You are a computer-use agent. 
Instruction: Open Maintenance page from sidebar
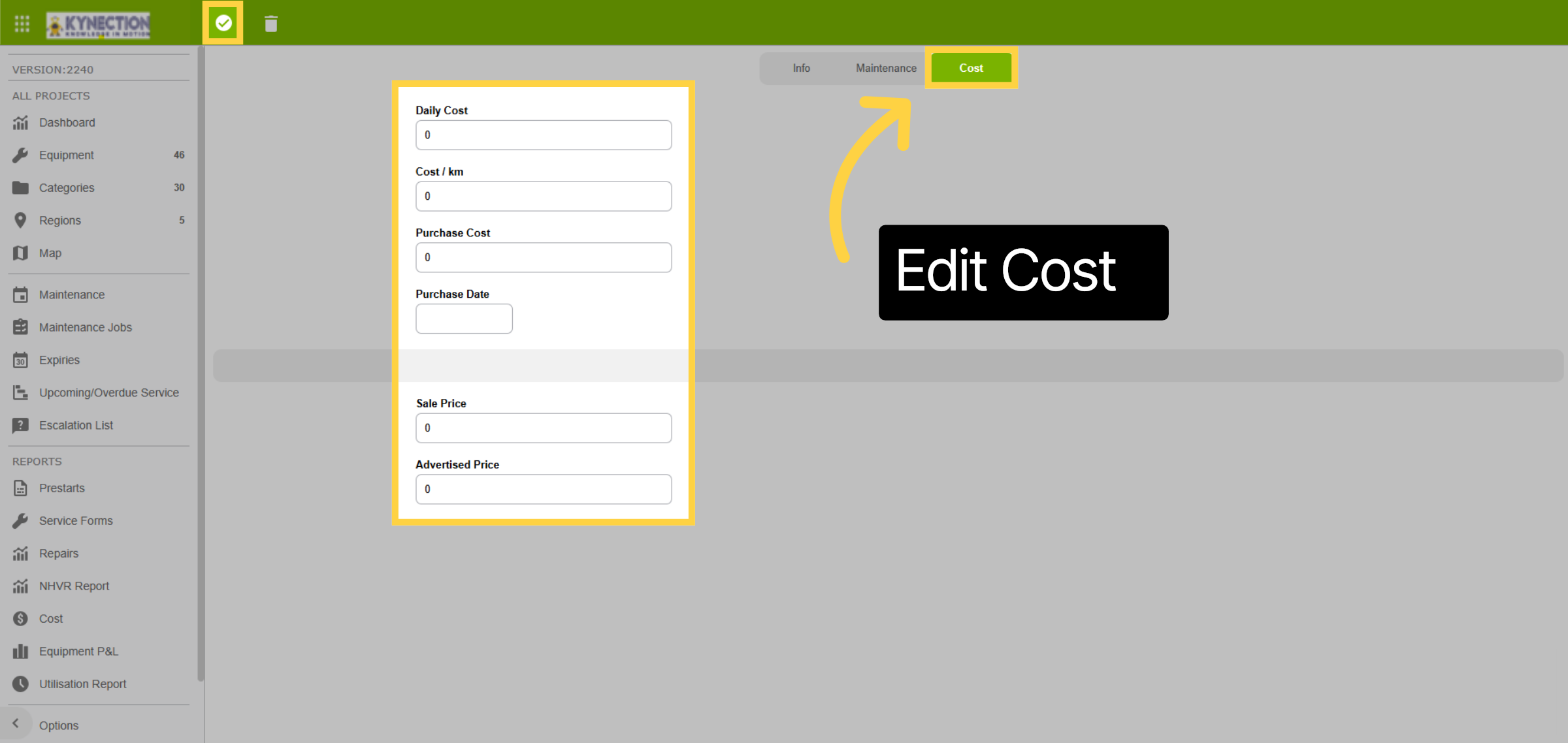pyautogui.click(x=72, y=295)
